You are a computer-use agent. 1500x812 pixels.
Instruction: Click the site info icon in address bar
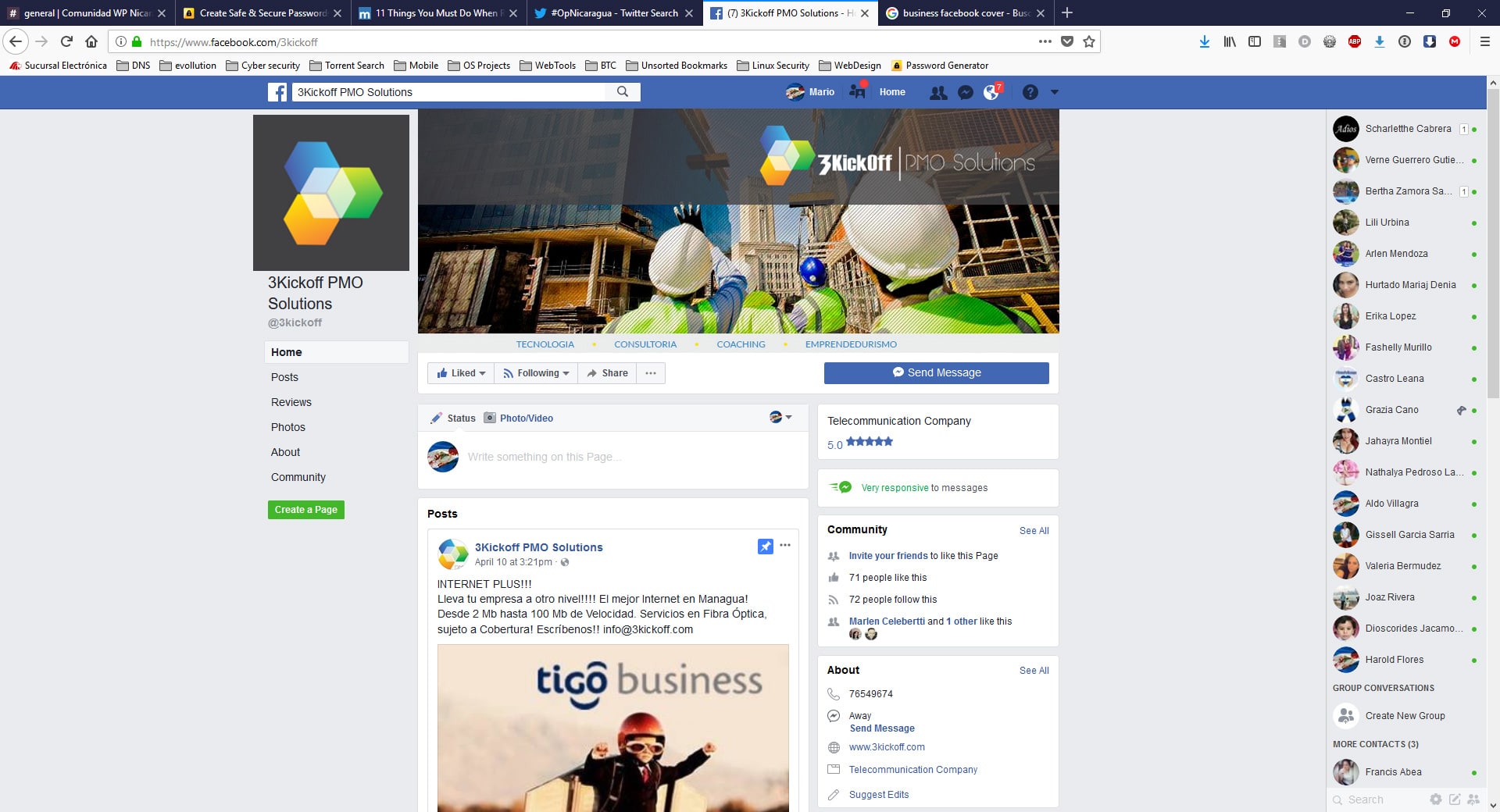tap(121, 41)
